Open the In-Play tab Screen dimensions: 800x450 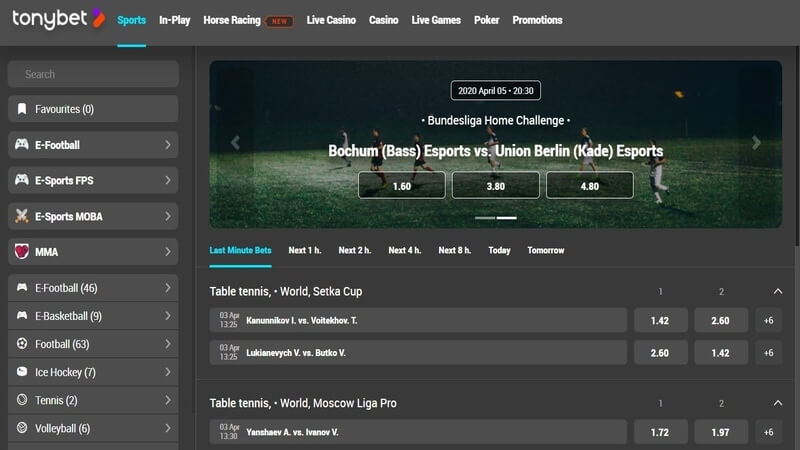tap(174, 20)
